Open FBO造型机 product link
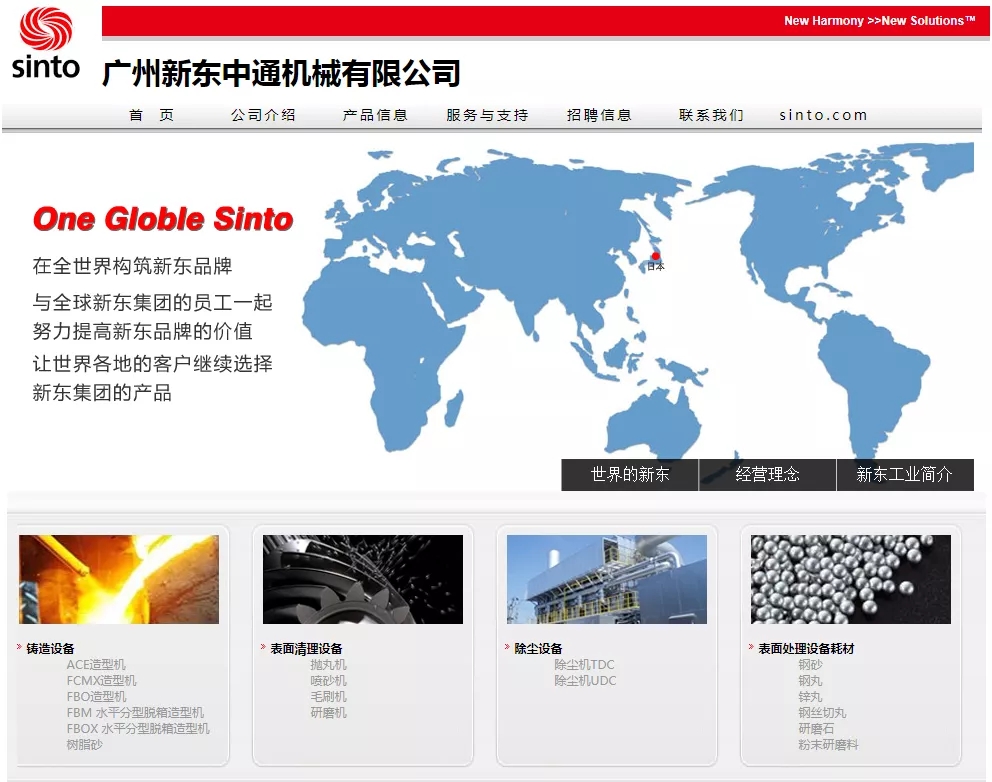This screenshot has width=992, height=782. point(96,697)
